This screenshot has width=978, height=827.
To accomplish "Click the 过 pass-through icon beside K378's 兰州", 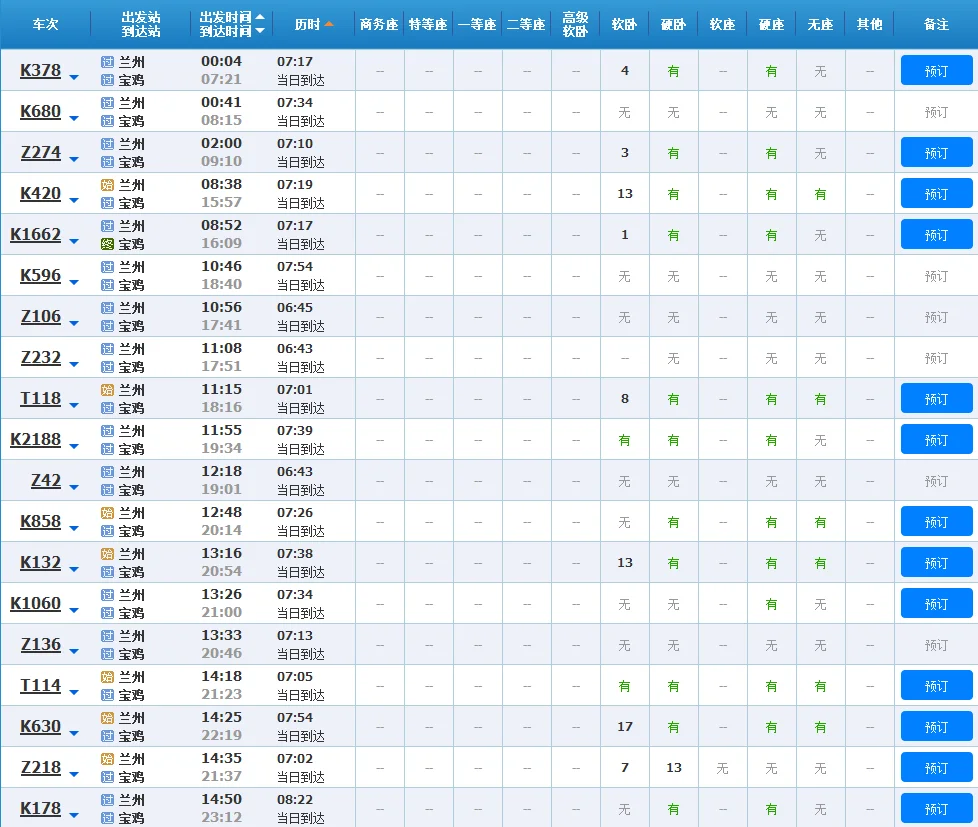I will [x=107, y=62].
